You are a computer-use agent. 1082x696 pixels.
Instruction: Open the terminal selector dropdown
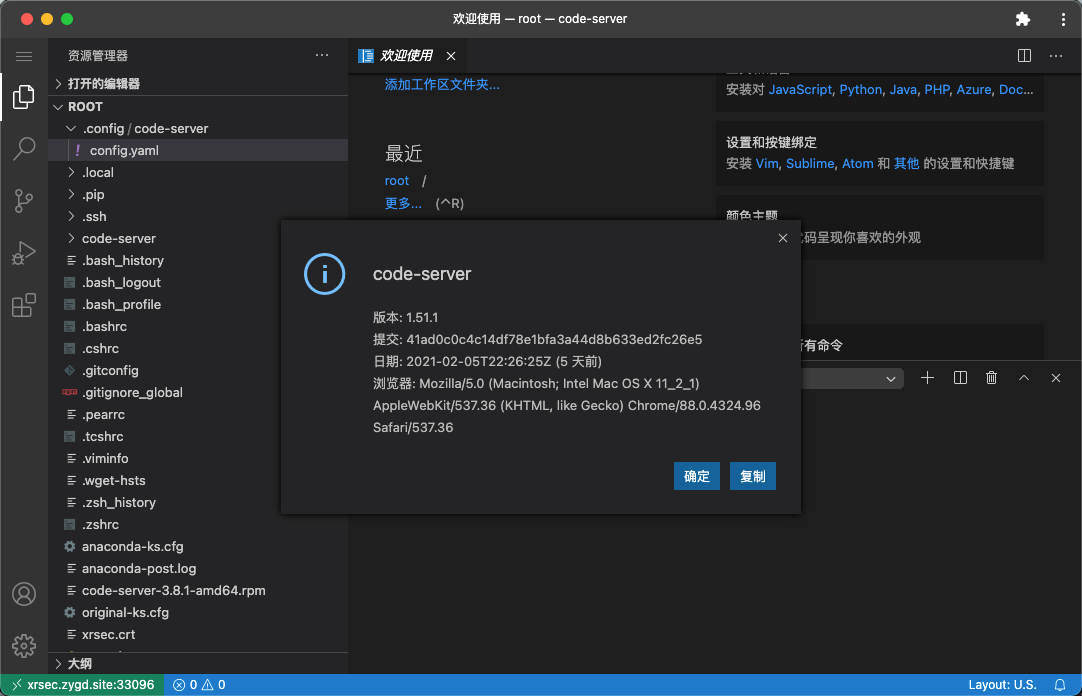point(853,379)
